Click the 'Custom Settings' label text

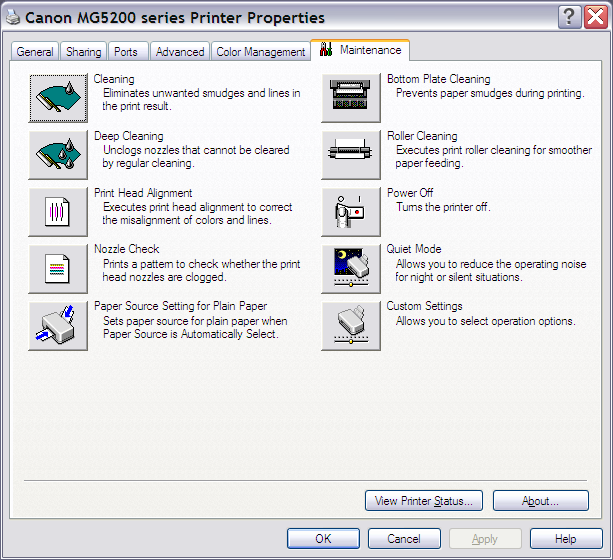tap(425, 306)
